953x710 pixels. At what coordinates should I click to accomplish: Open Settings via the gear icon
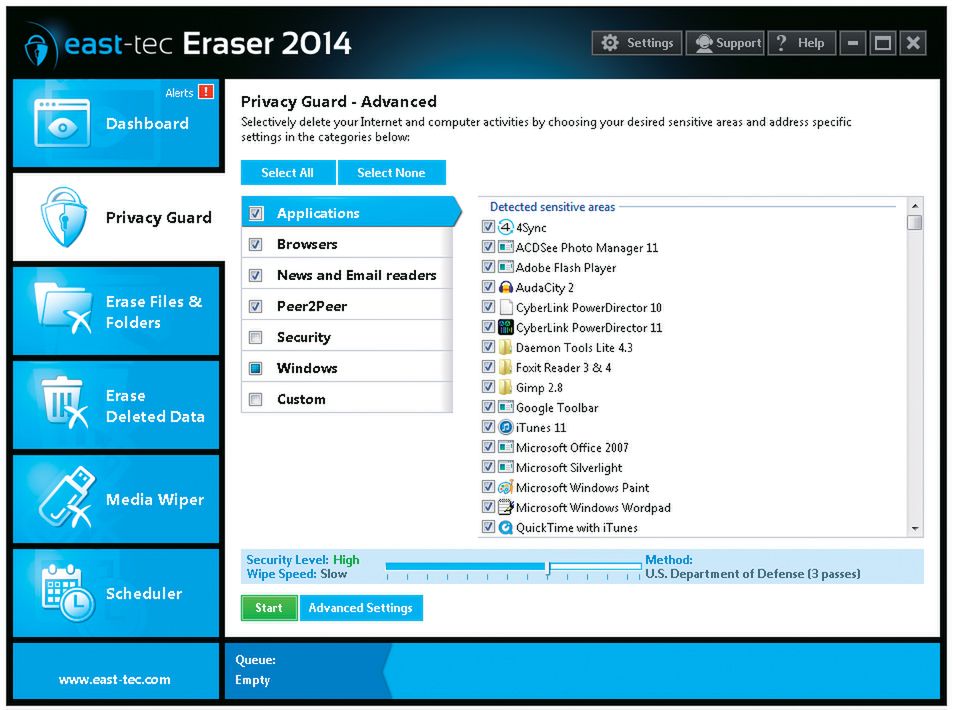coord(610,43)
